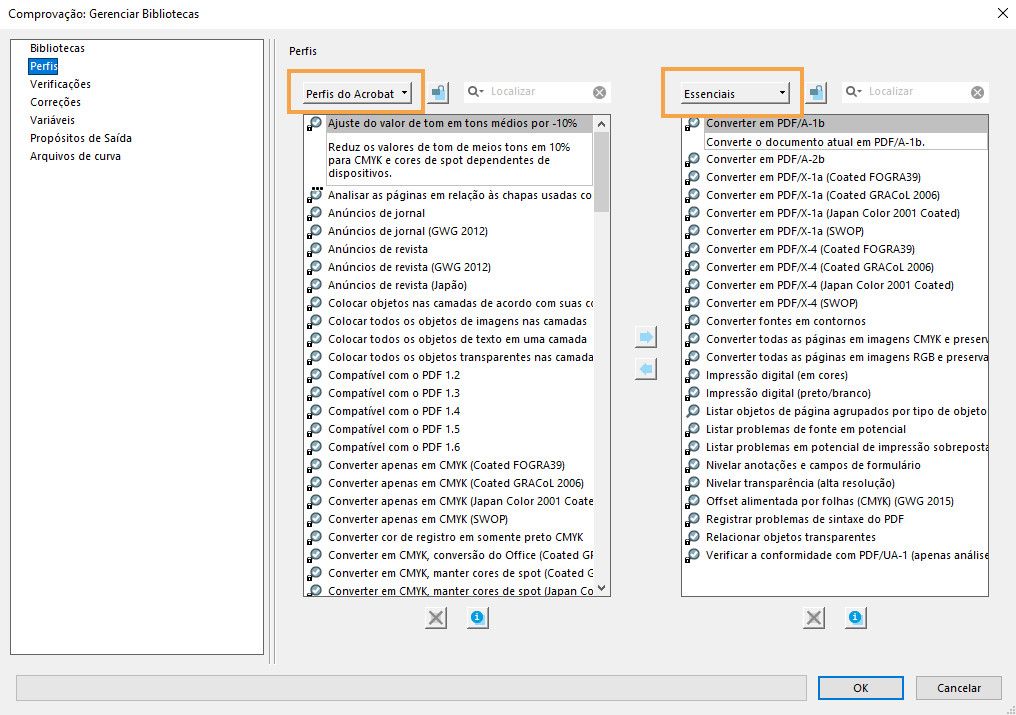Select Impressão digital (em cores) profile
Screen dimensions: 1016x715
click(776, 375)
